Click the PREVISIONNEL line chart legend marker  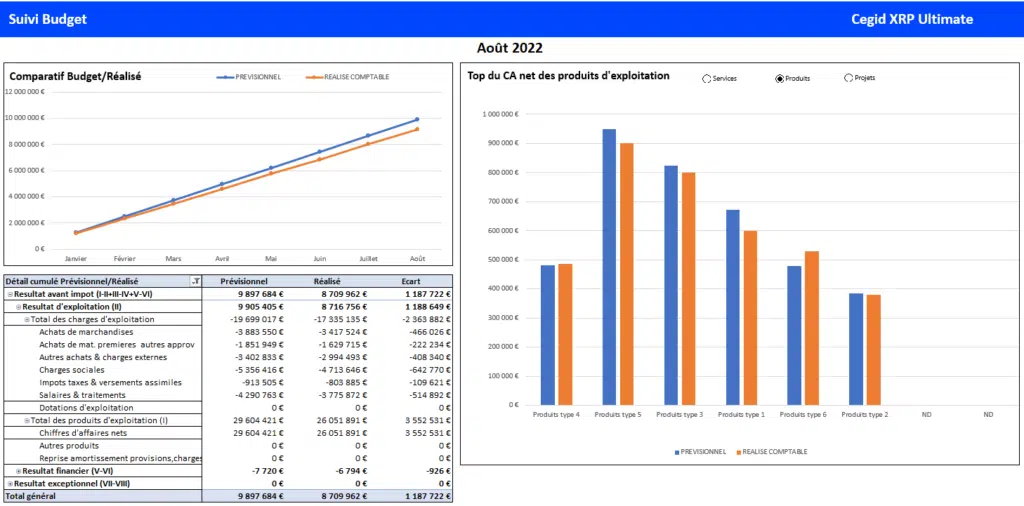(228, 77)
